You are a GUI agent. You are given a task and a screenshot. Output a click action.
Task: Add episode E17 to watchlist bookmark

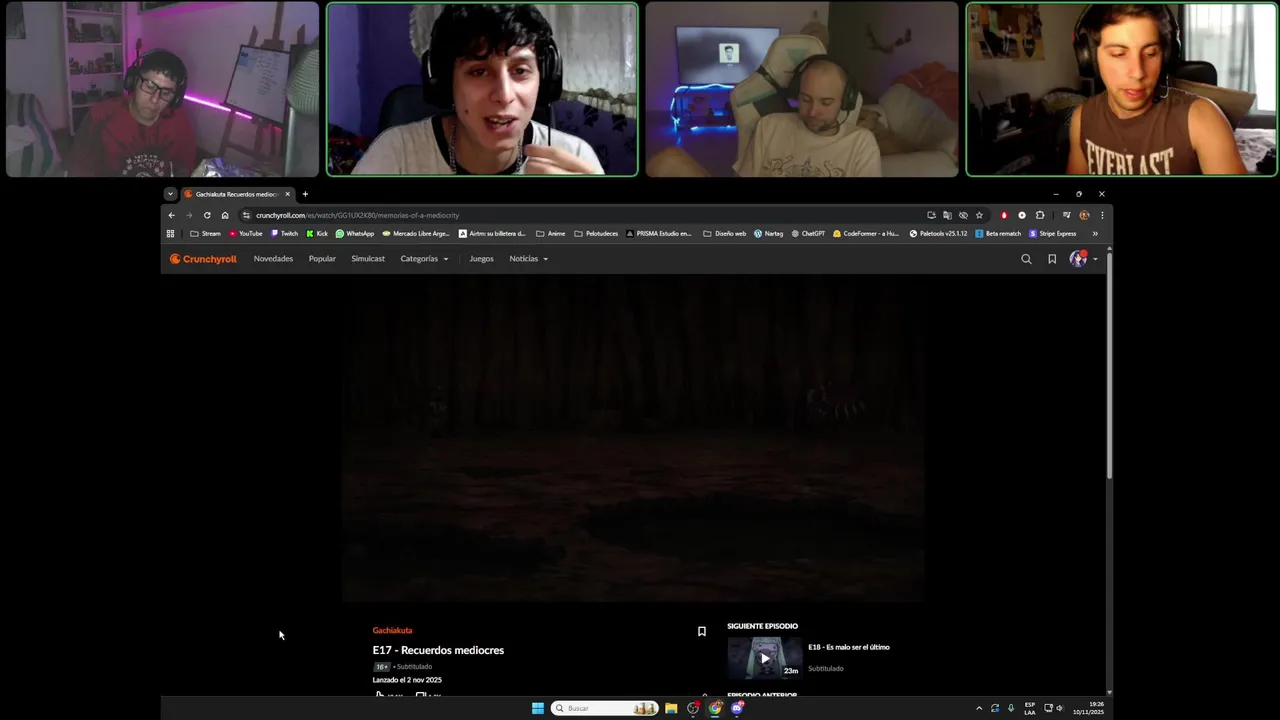pos(701,631)
